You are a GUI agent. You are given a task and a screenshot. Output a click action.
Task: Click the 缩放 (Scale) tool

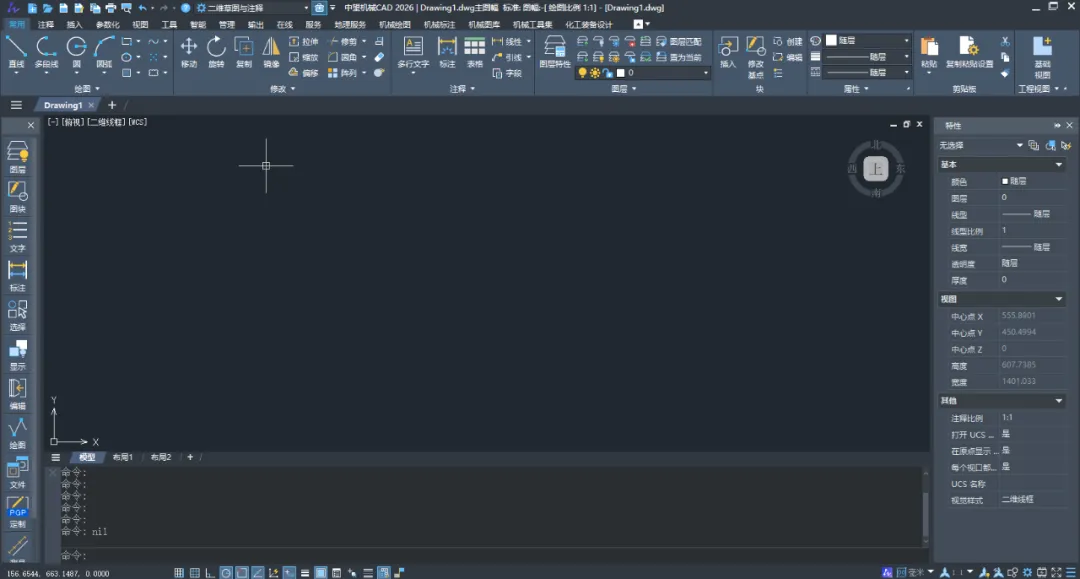(x=304, y=57)
